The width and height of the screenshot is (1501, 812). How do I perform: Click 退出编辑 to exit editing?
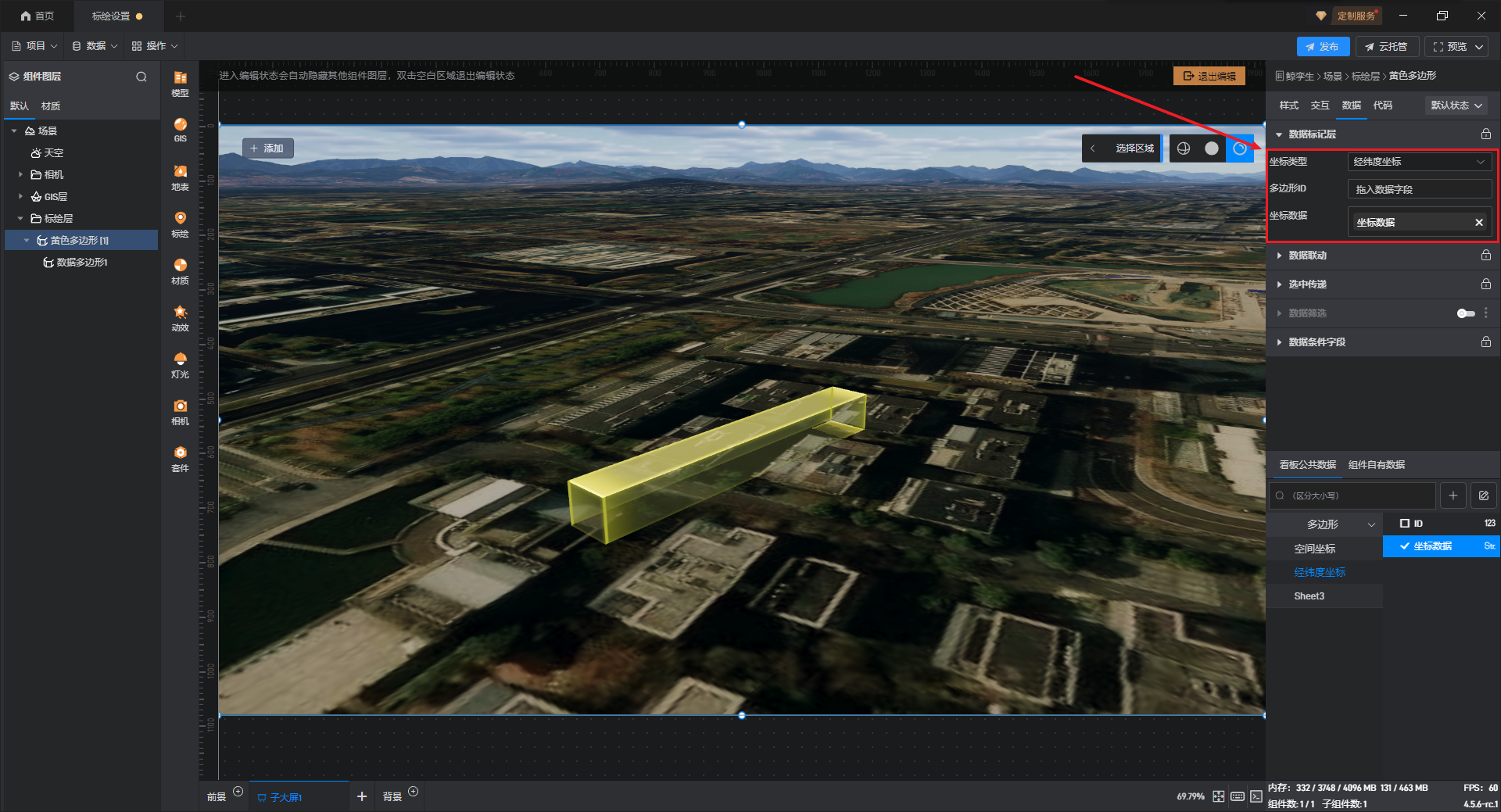1209,76
